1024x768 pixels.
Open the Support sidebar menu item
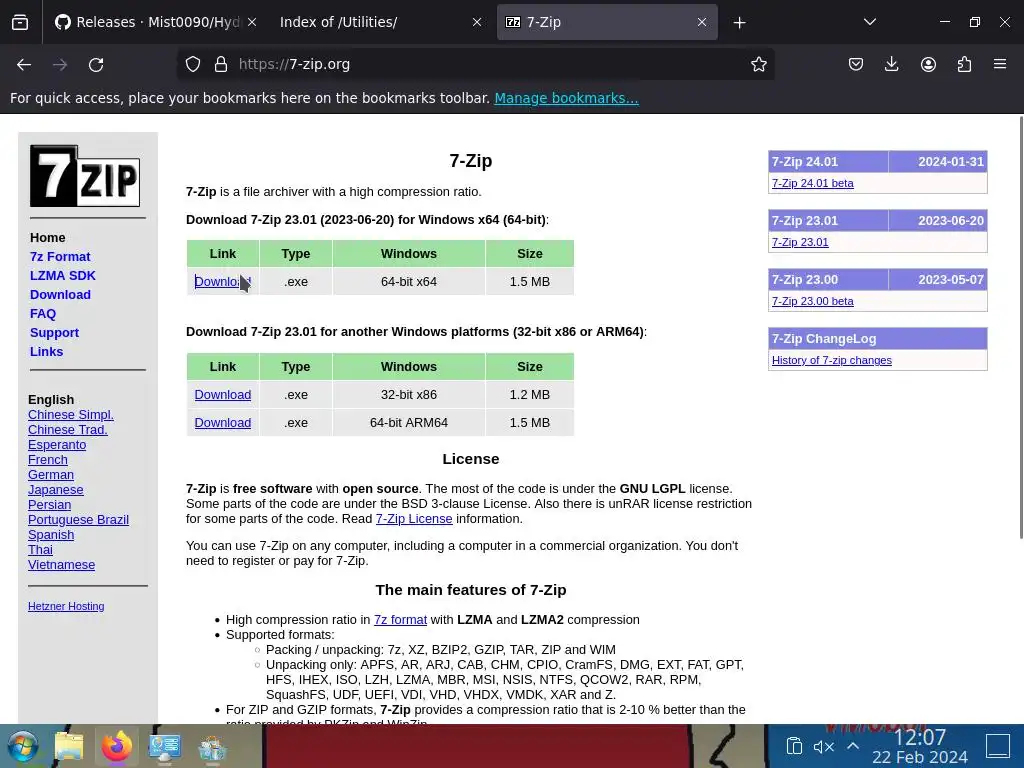(54, 332)
